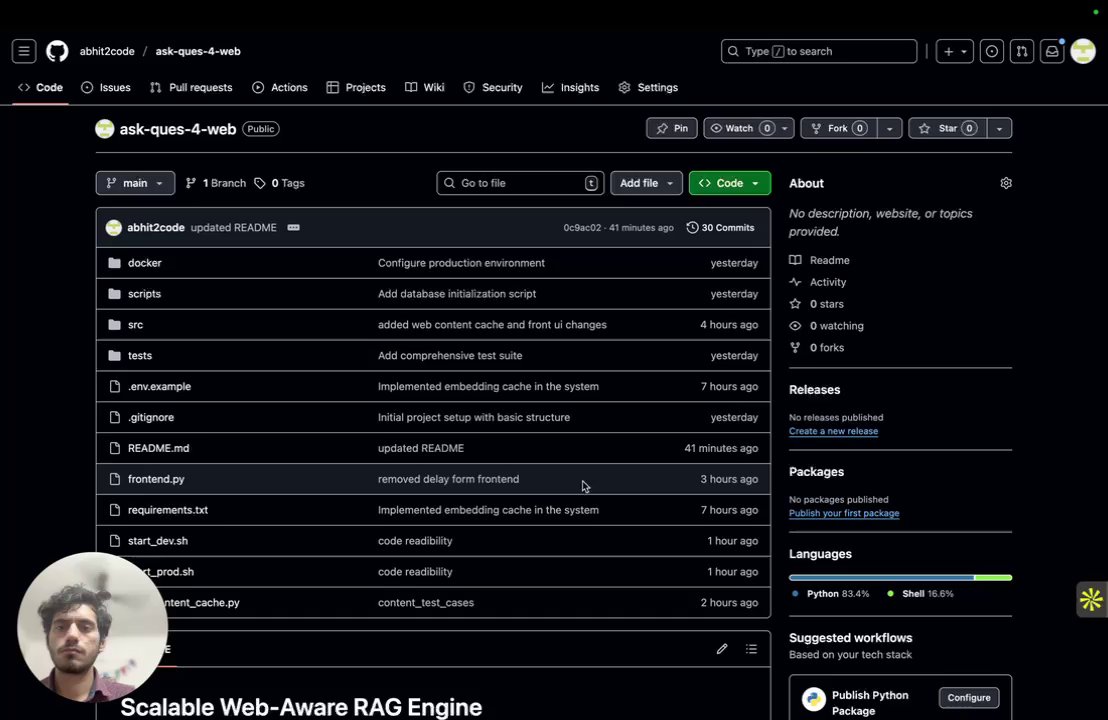Open the notifications inbox icon

point(1052,51)
